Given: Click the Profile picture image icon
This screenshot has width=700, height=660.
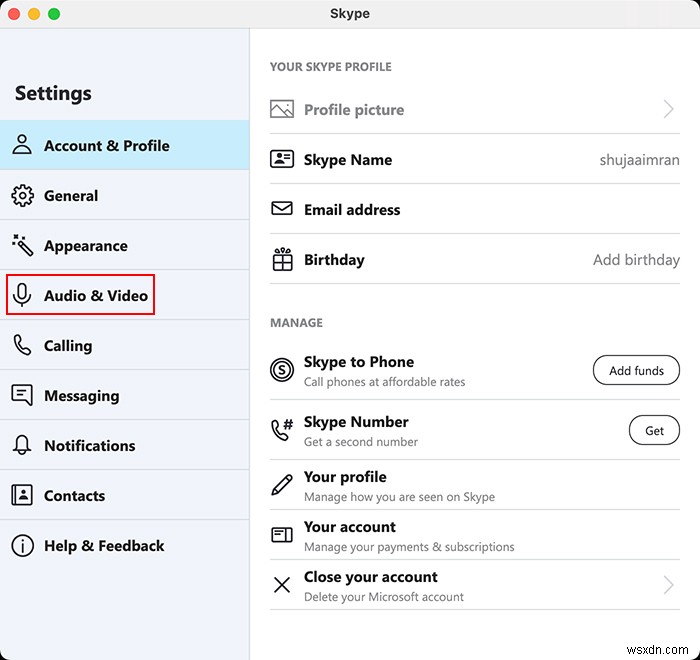Looking at the screenshot, I should click(282, 109).
